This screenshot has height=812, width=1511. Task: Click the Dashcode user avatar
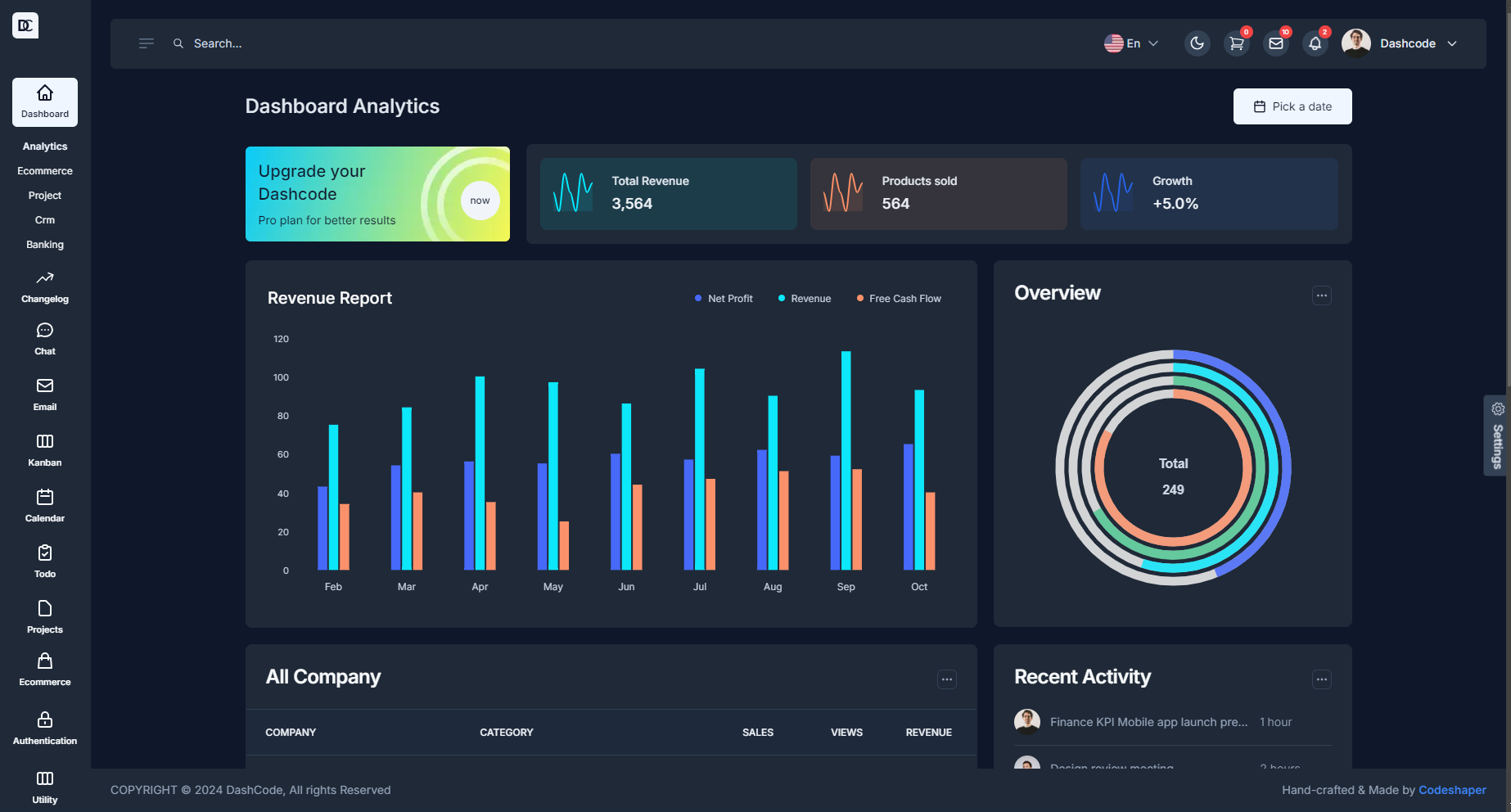coord(1356,43)
